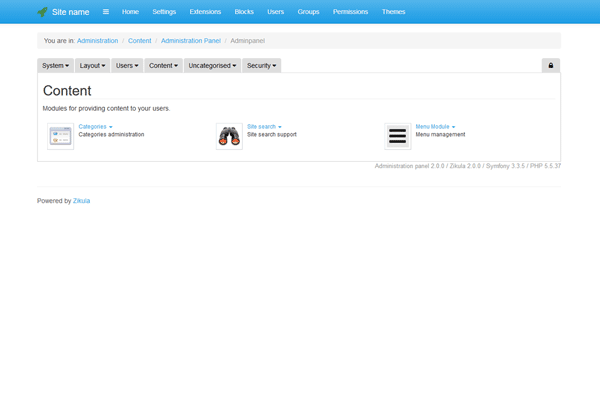
Task: Expand the System dropdown tab
Action: click(x=55, y=65)
